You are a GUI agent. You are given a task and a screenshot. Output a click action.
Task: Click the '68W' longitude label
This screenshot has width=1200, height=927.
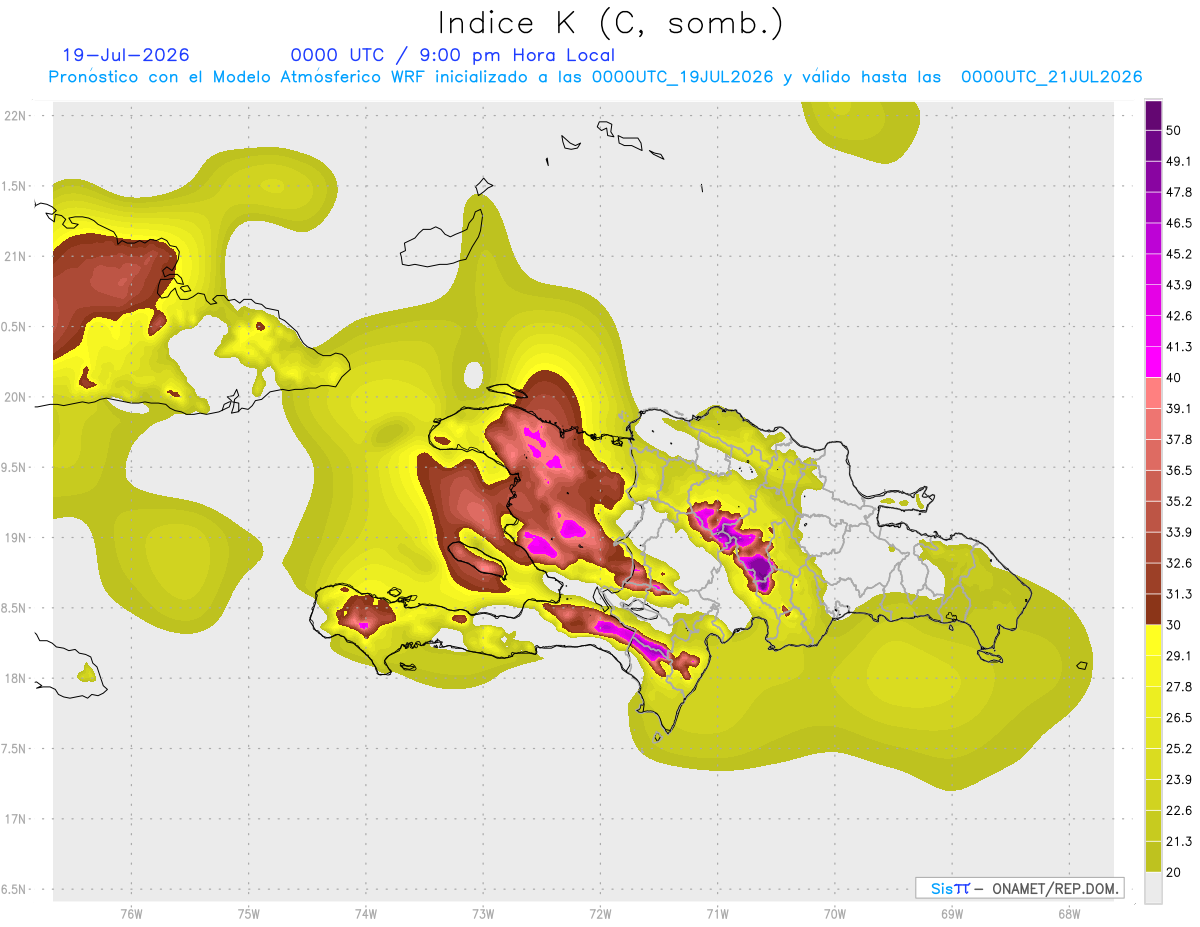1069,913
